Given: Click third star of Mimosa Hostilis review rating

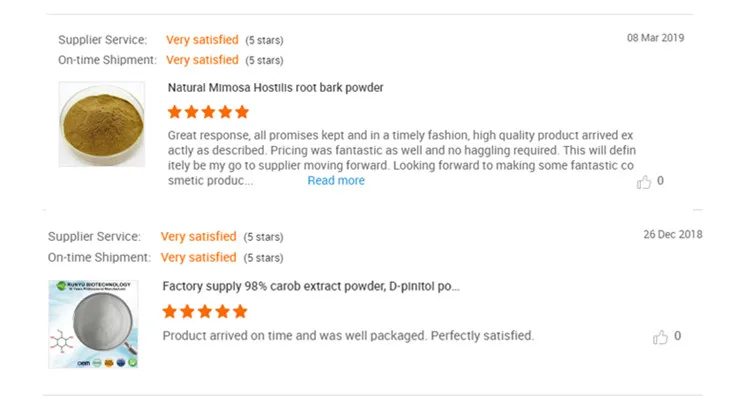Looking at the screenshot, I should [208, 112].
